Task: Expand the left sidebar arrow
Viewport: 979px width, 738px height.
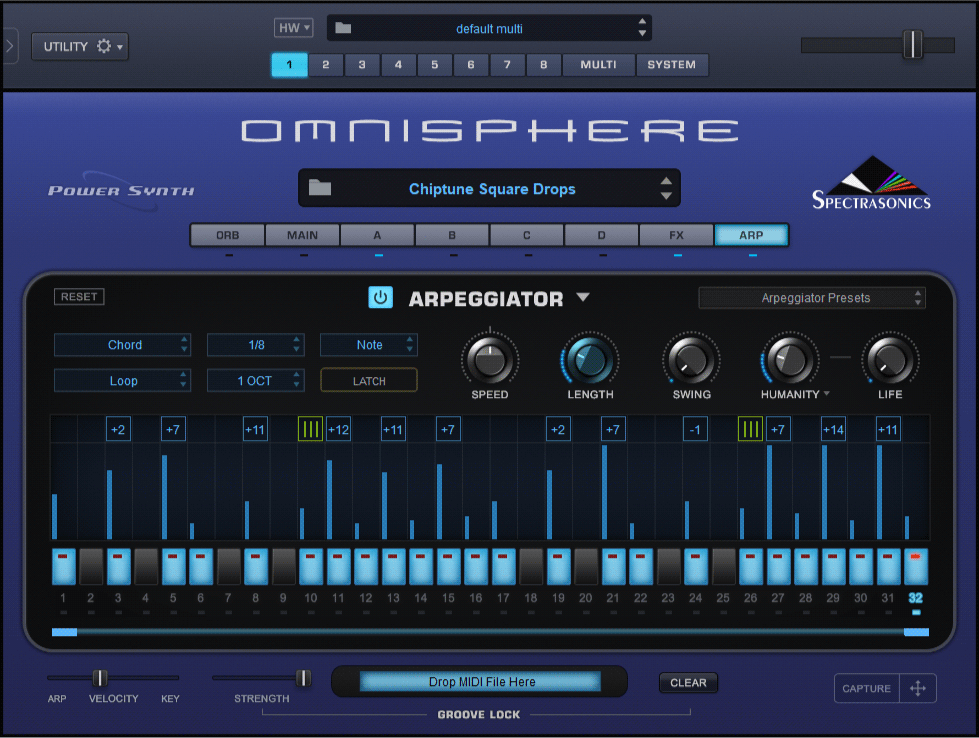Action: click(10, 46)
